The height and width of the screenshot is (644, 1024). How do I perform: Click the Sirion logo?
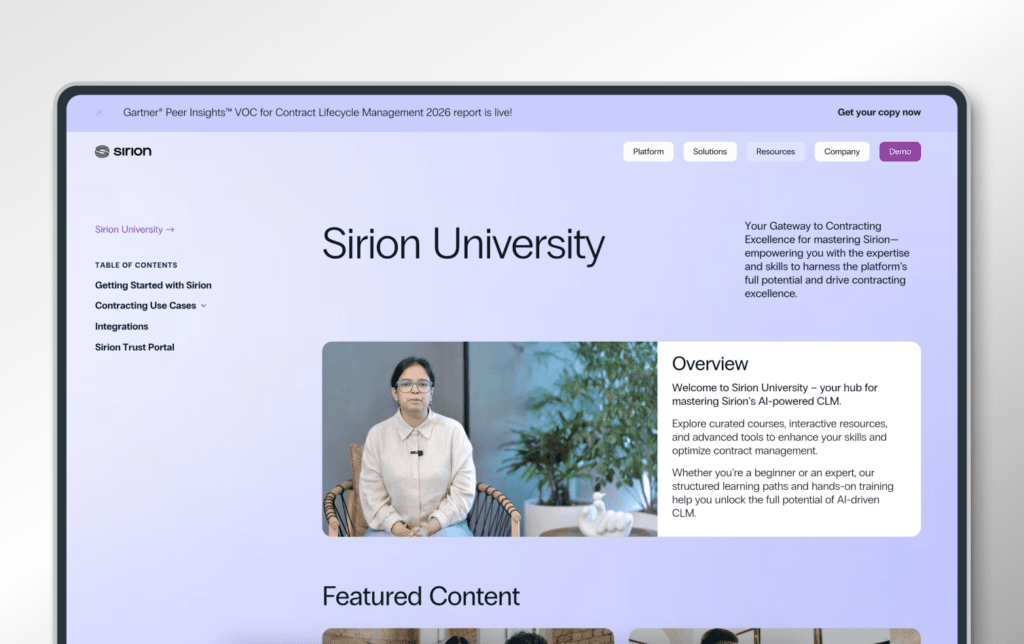click(123, 152)
